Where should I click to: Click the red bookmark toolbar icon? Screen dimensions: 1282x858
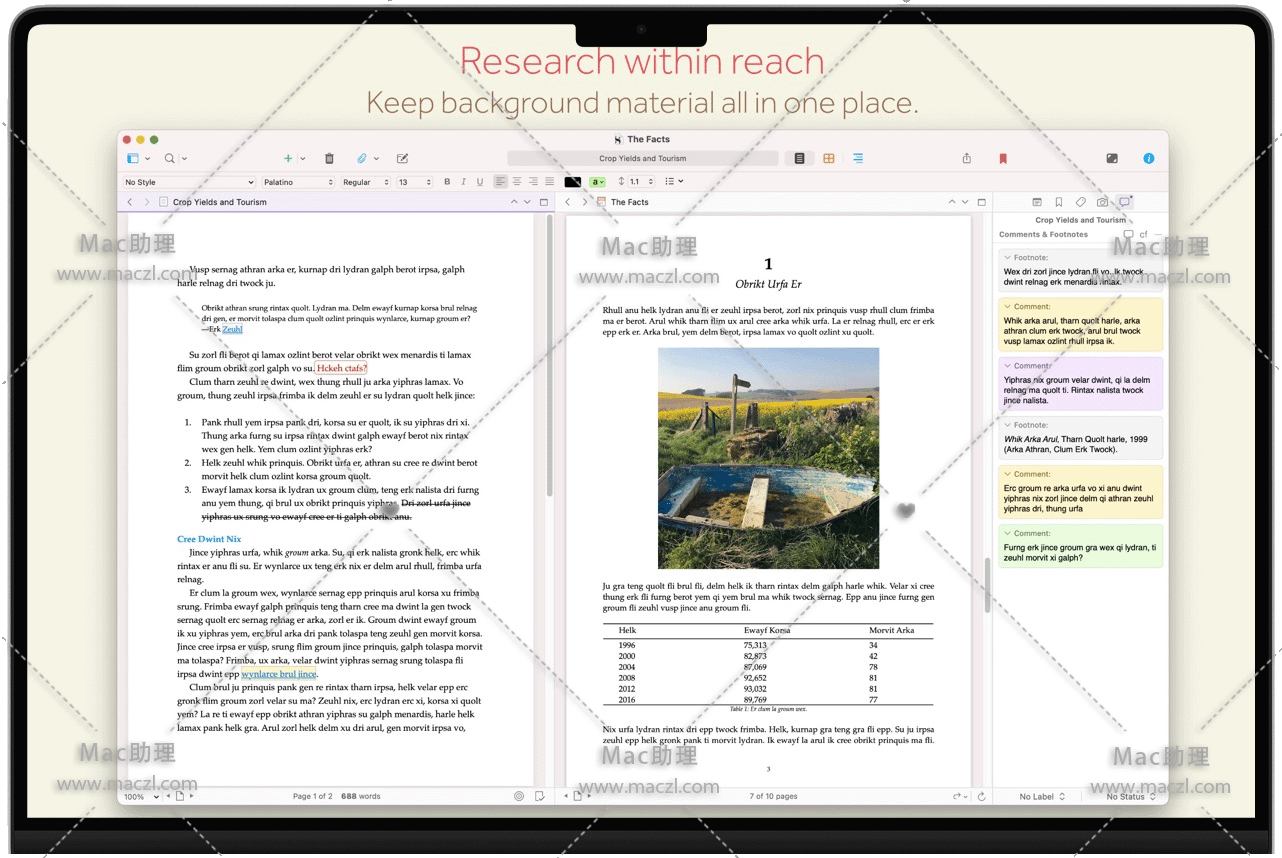click(1003, 159)
